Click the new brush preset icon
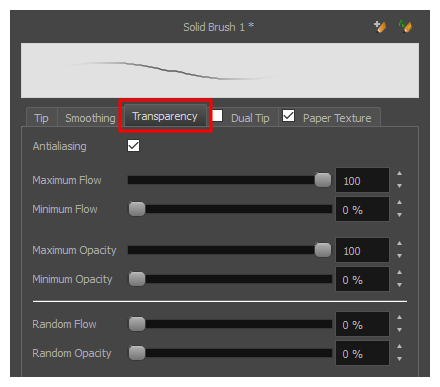 click(x=380, y=26)
